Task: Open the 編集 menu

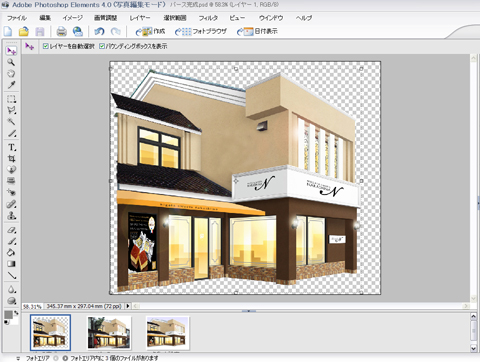Action: (45, 18)
